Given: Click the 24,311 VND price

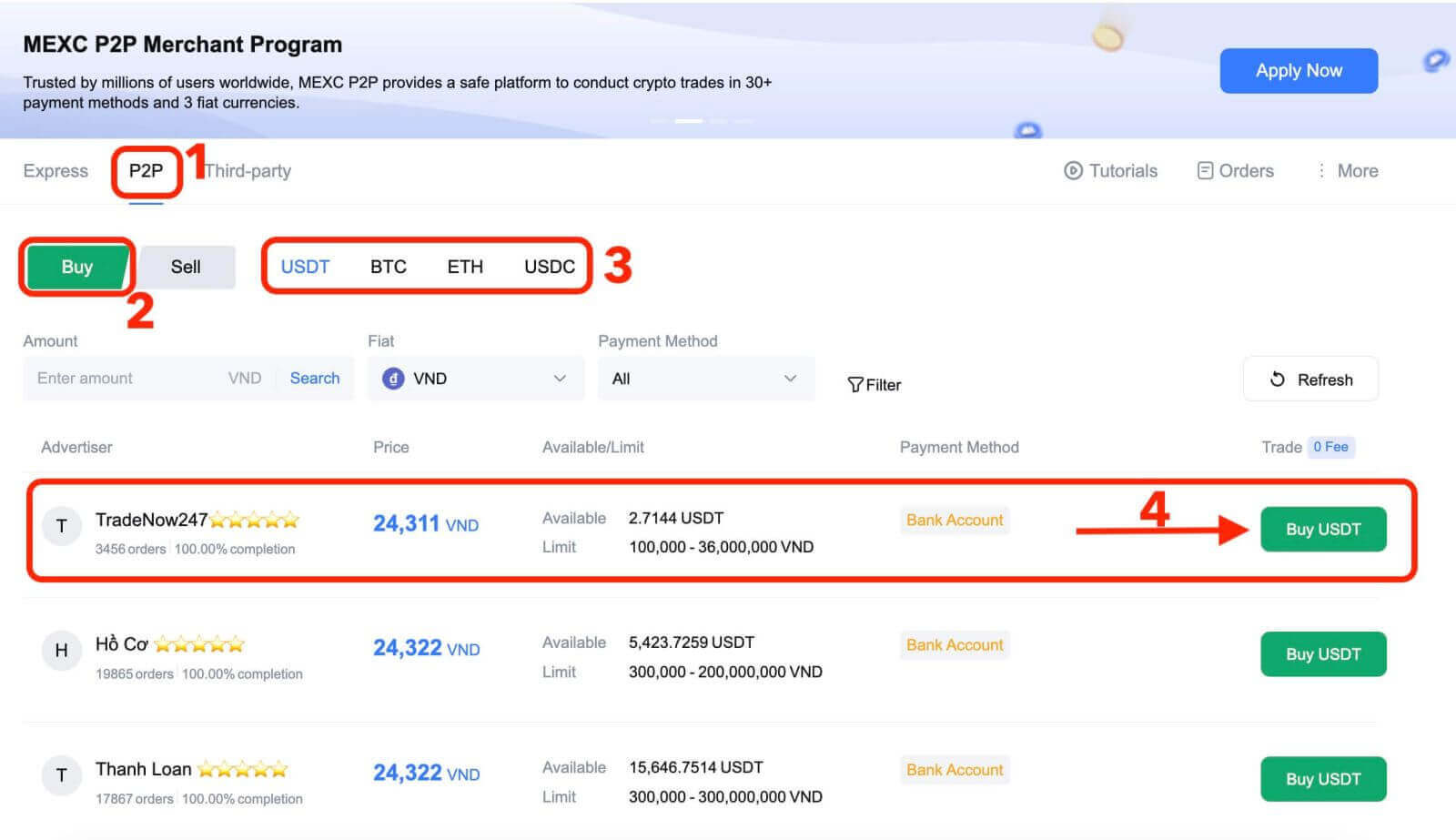Looking at the screenshot, I should point(426,524).
